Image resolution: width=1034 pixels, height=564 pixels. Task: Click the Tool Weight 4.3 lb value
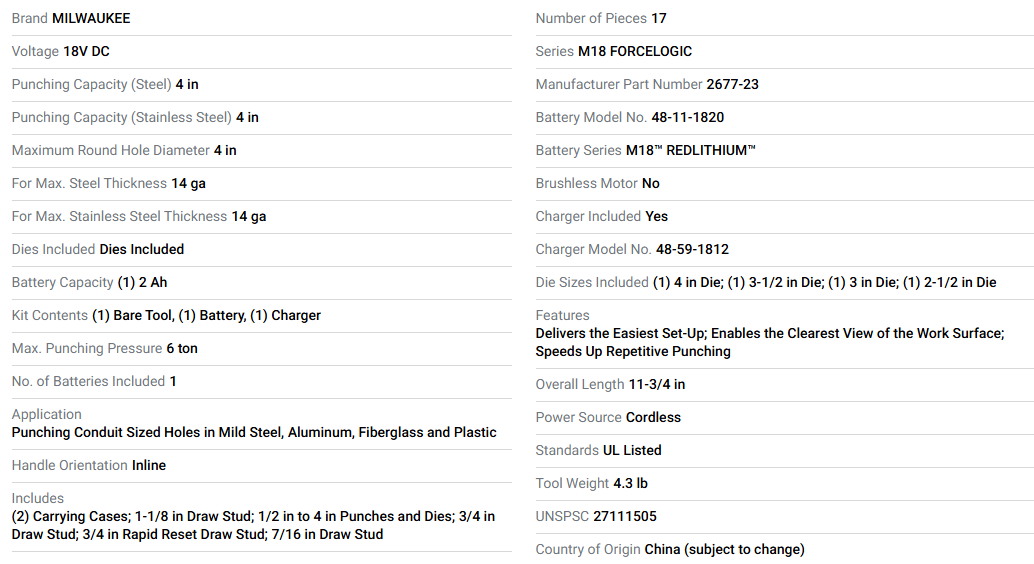pos(630,484)
